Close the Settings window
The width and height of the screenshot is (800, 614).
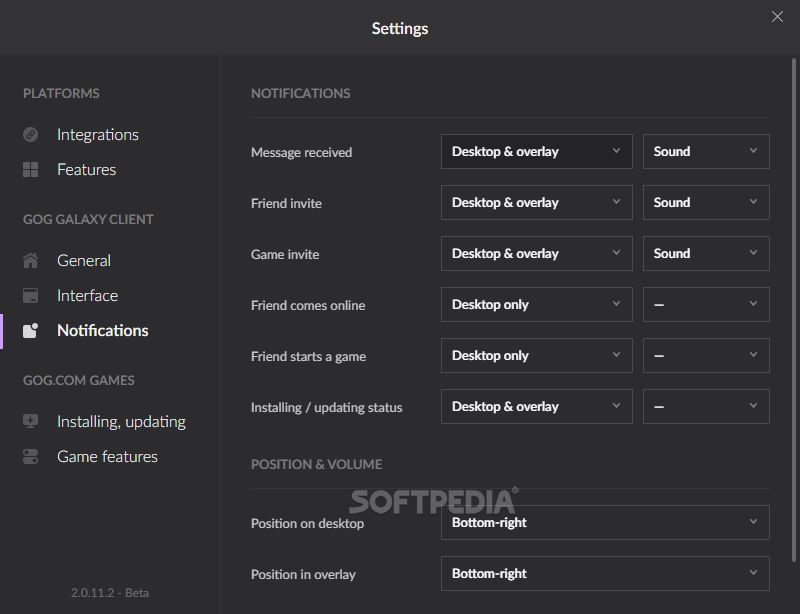click(x=777, y=17)
